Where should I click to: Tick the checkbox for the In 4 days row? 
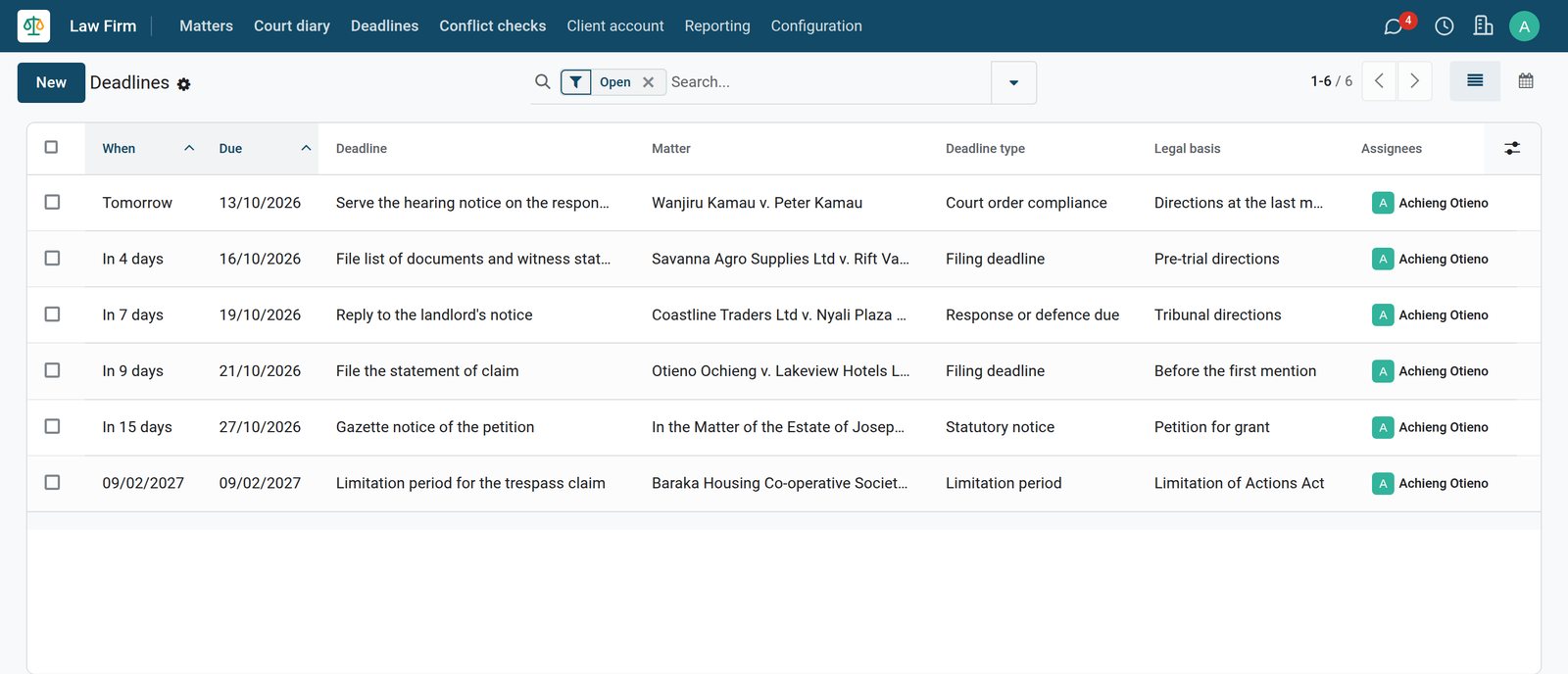[x=53, y=258]
